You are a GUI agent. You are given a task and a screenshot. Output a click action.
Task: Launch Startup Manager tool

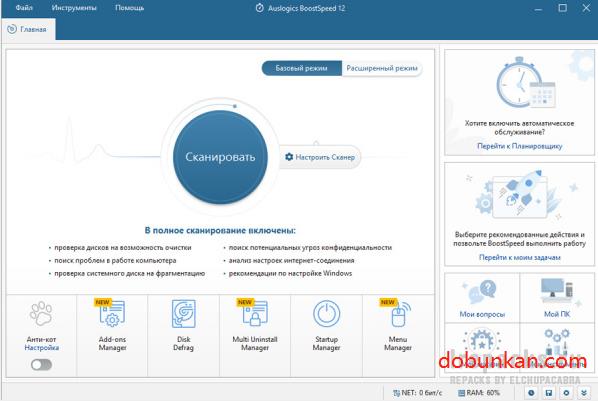(326, 336)
